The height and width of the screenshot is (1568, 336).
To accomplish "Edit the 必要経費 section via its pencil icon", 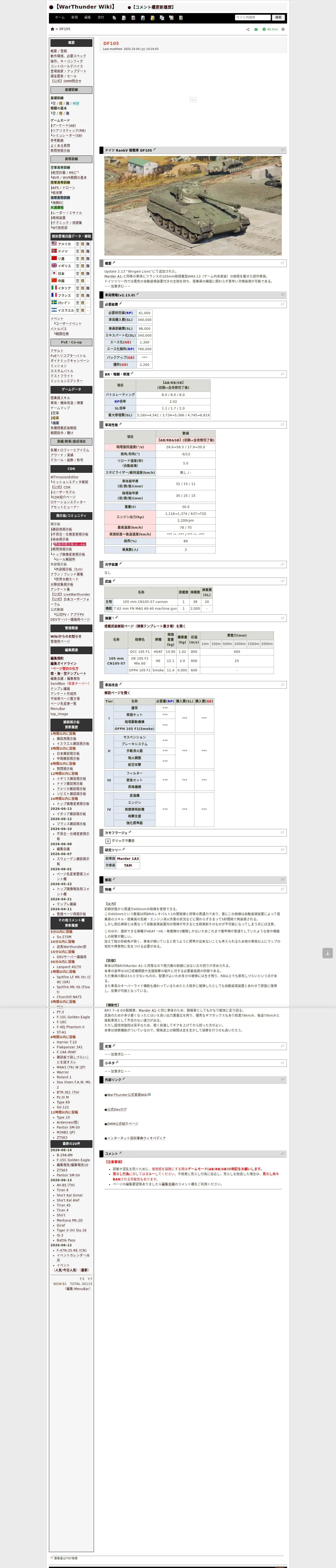I will tap(121, 304).
